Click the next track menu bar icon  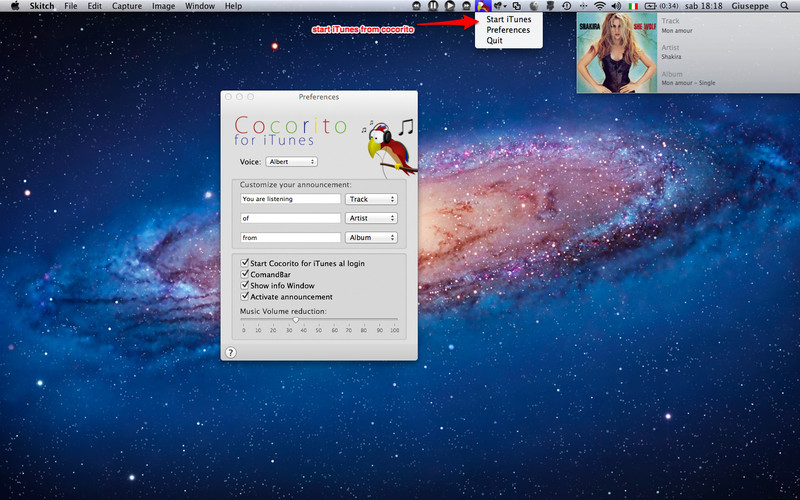pos(466,6)
